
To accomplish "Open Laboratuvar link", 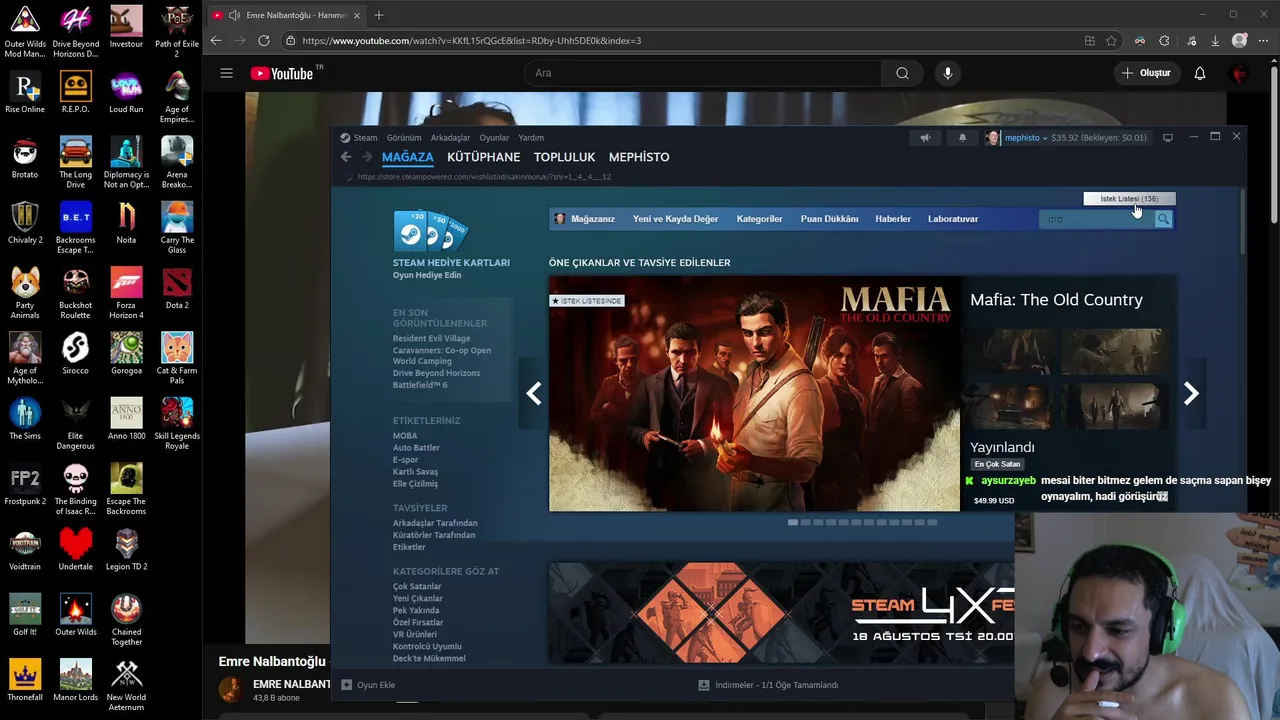I will tap(953, 219).
